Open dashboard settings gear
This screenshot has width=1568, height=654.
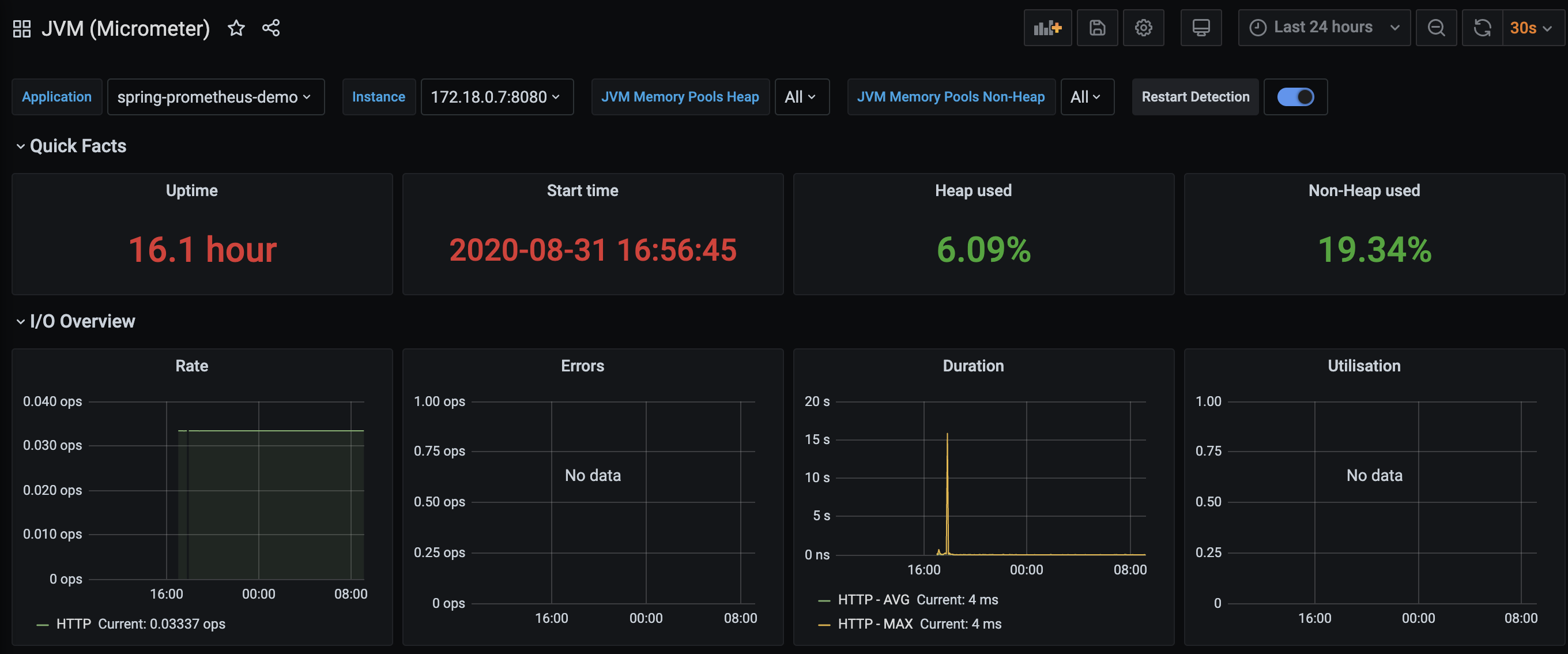1143,28
